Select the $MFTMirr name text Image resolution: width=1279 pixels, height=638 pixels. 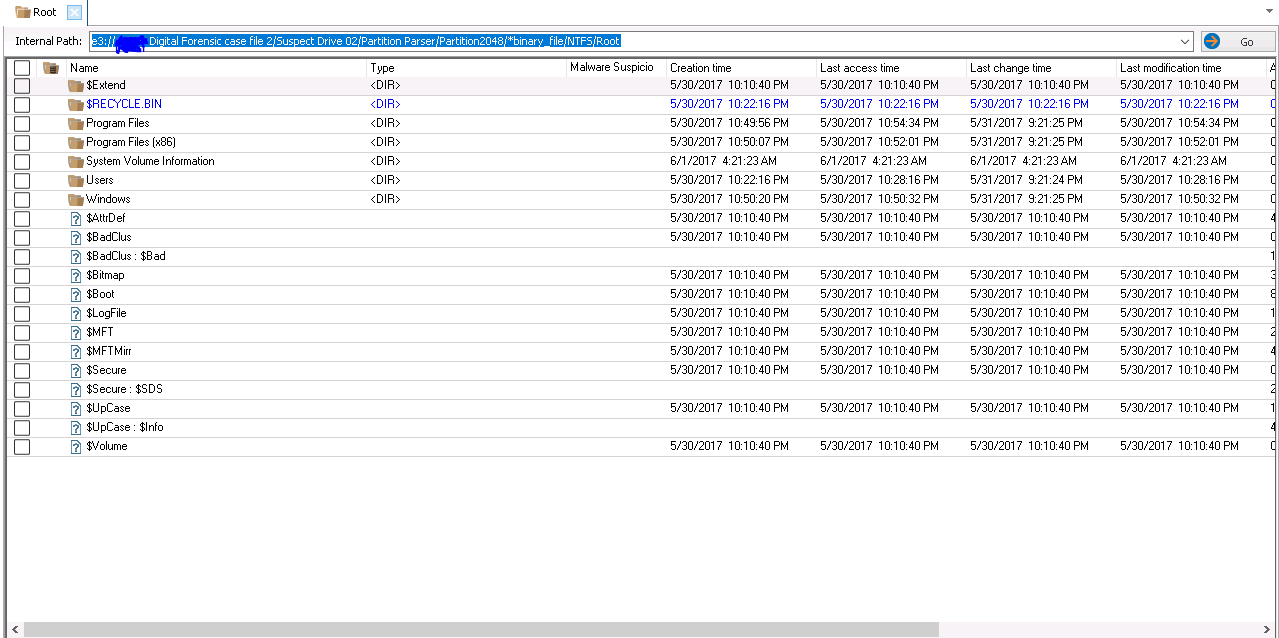coord(109,351)
